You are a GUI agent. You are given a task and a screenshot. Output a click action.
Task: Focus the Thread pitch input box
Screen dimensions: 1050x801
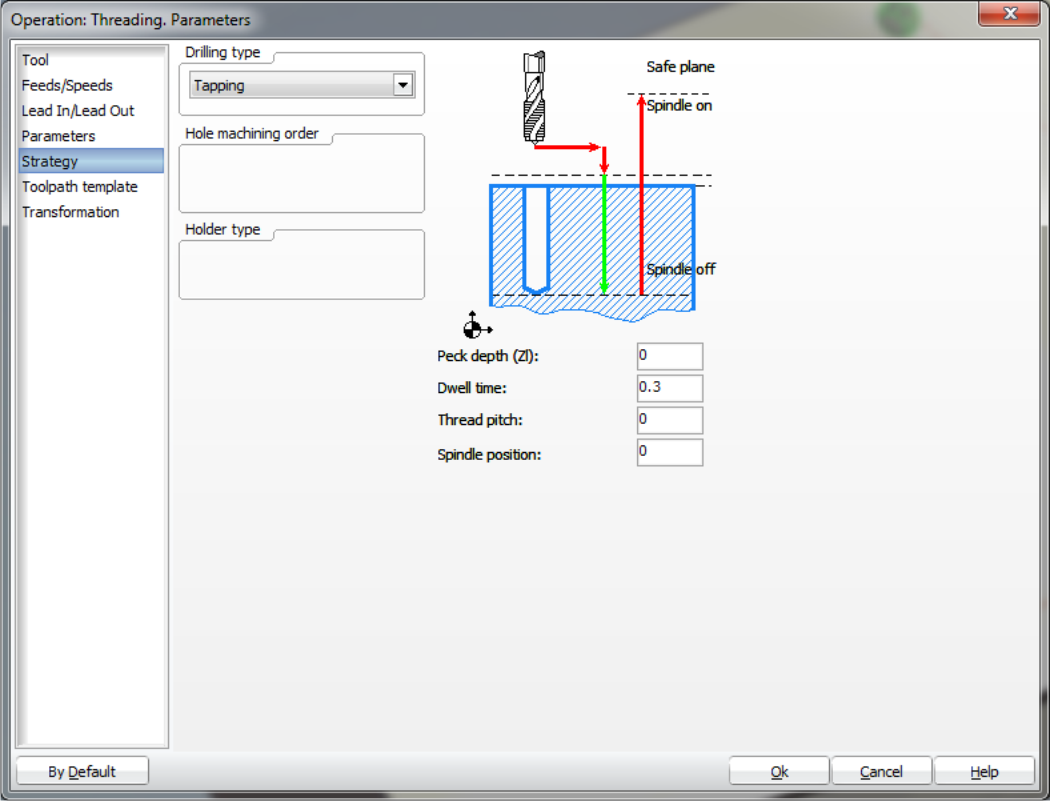click(670, 420)
